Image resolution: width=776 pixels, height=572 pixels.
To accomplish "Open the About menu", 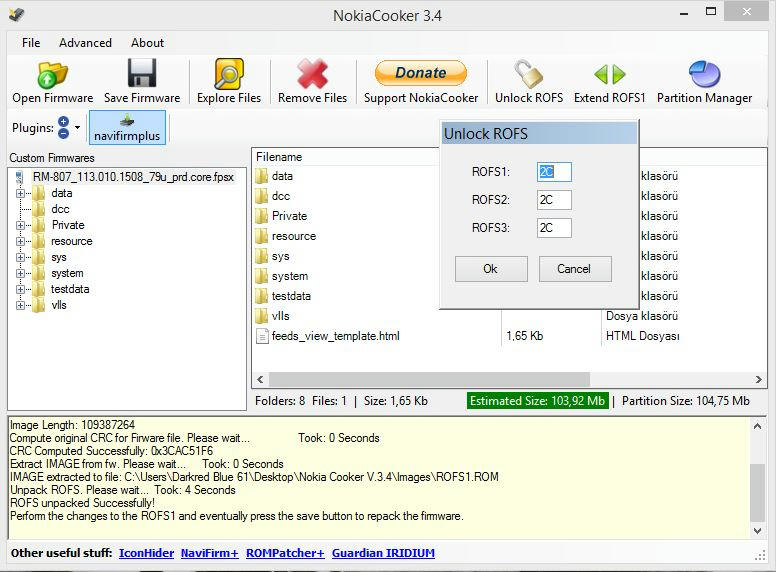I will click(147, 43).
